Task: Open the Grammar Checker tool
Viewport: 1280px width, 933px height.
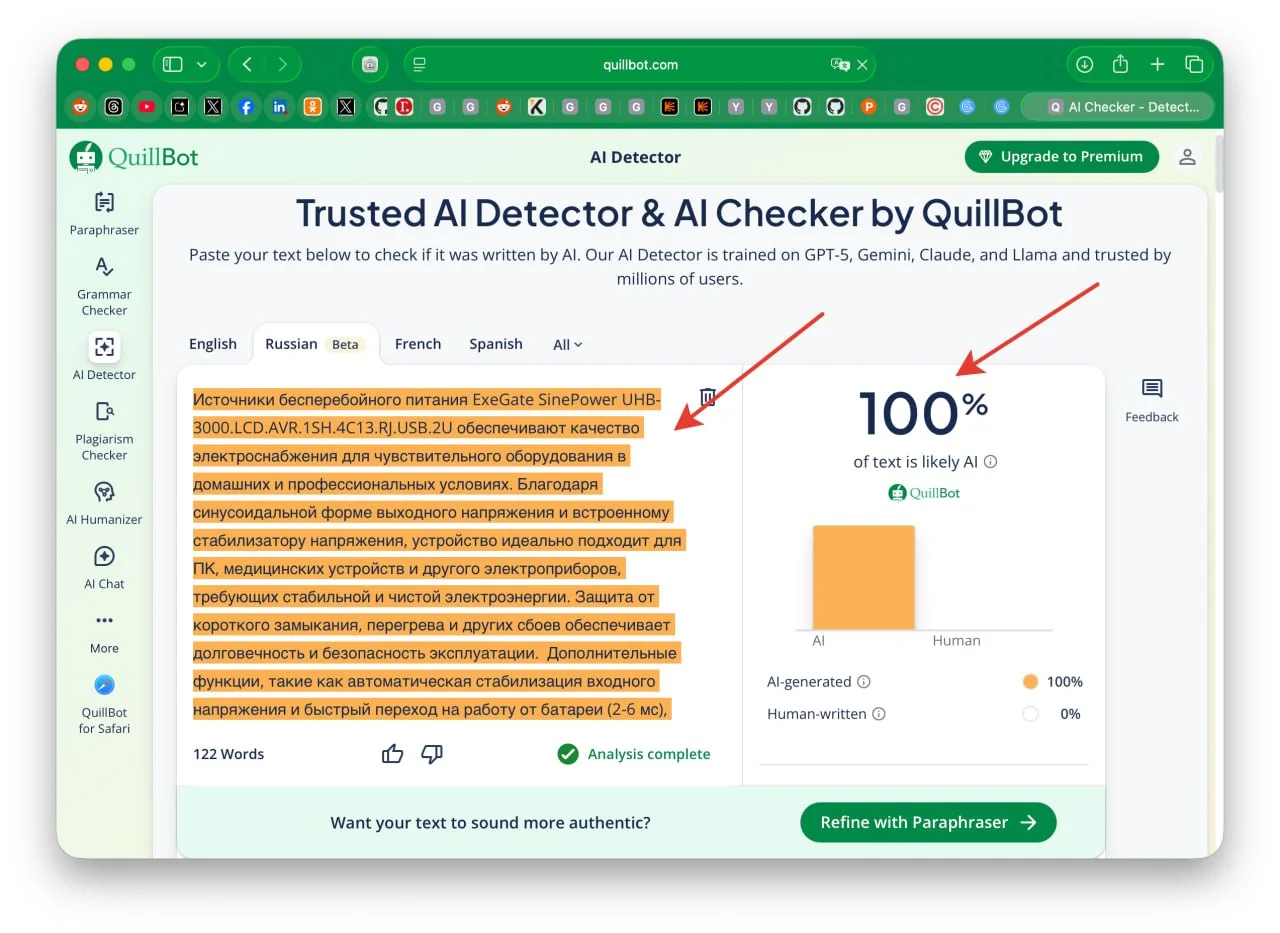Action: point(104,268)
